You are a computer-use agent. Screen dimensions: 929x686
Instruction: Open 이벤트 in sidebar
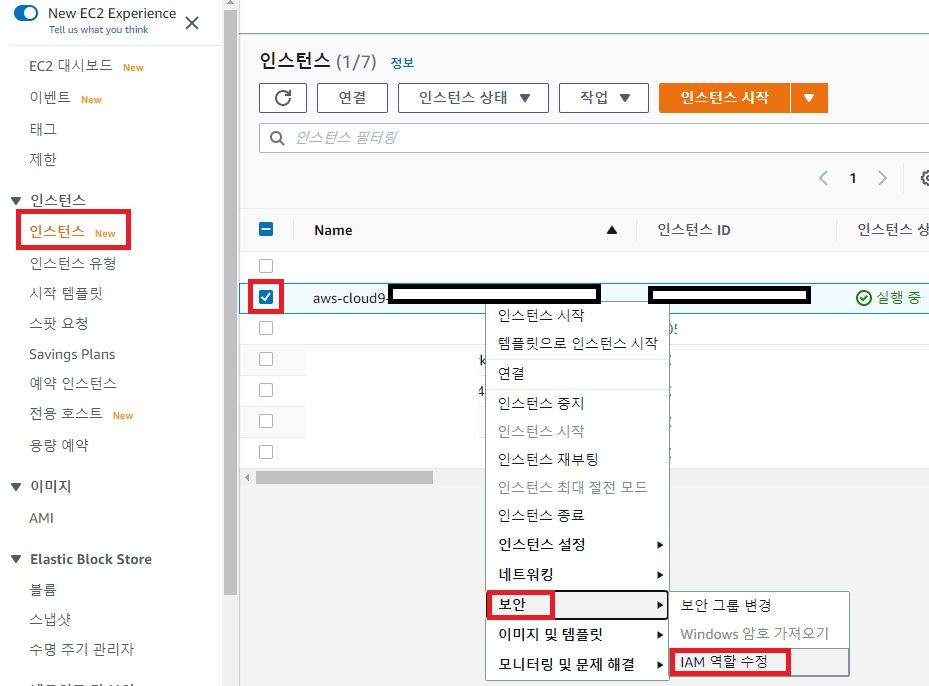coord(50,98)
